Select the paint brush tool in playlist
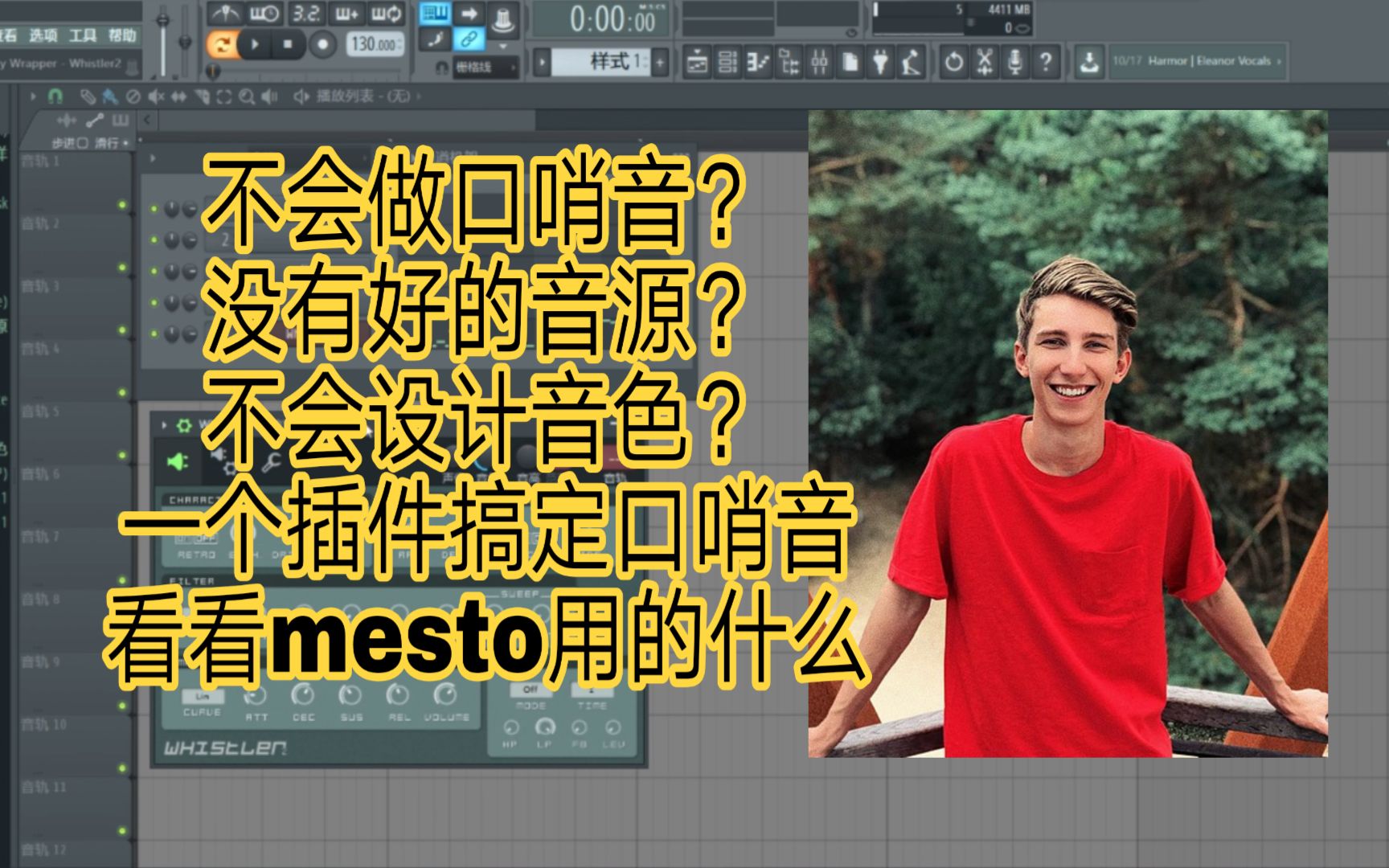The height and width of the screenshot is (868, 1389). click(x=109, y=96)
